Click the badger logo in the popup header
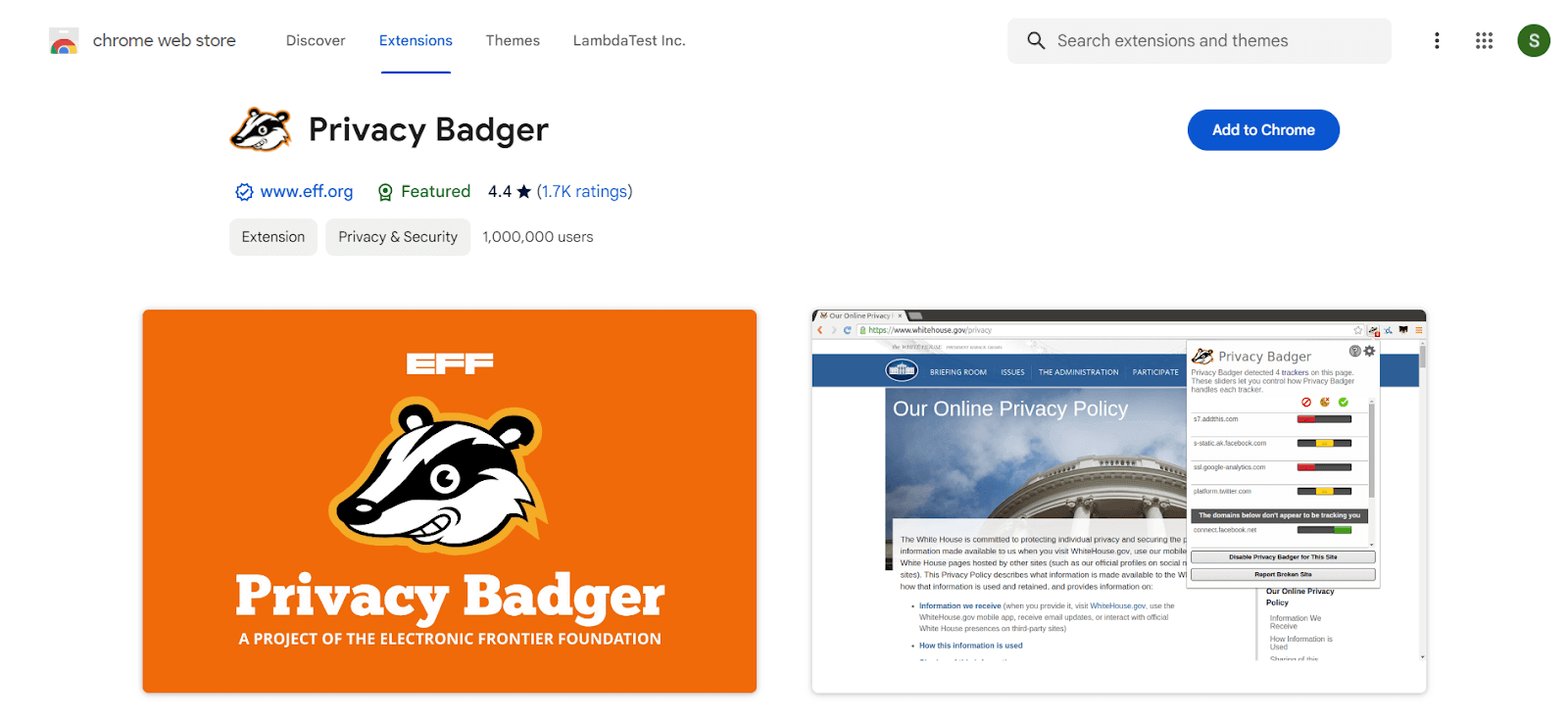Image resolution: width=1568 pixels, height=722 pixels. tap(1202, 356)
